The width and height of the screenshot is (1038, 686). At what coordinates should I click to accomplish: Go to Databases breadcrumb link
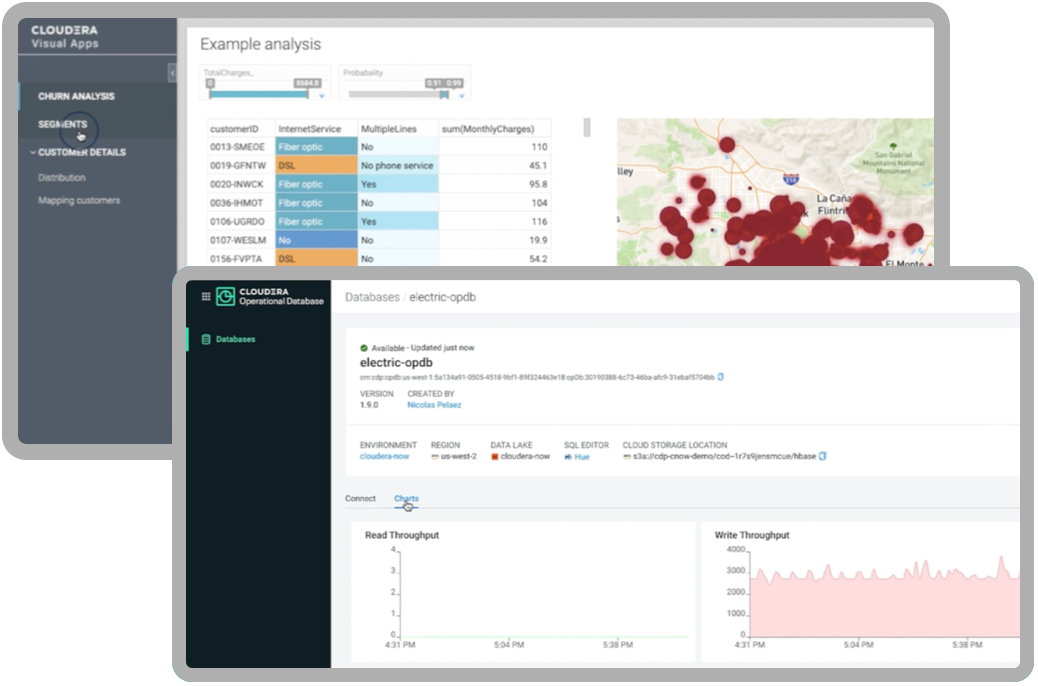(x=372, y=297)
